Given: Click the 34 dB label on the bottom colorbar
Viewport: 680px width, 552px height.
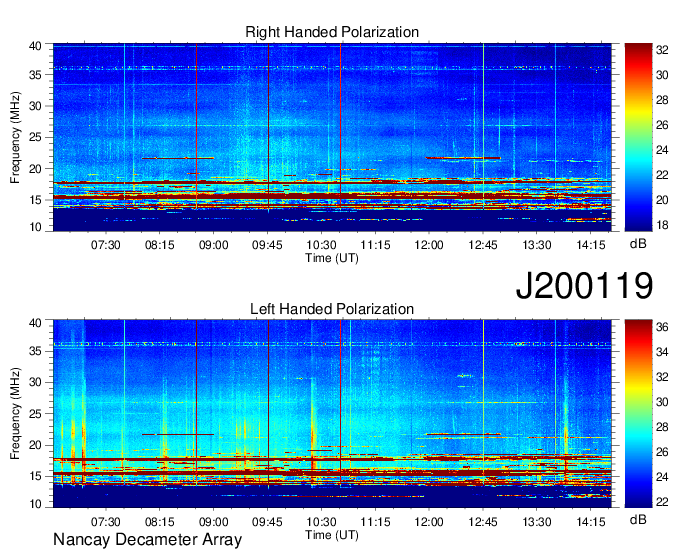Looking at the screenshot, I should tap(662, 352).
